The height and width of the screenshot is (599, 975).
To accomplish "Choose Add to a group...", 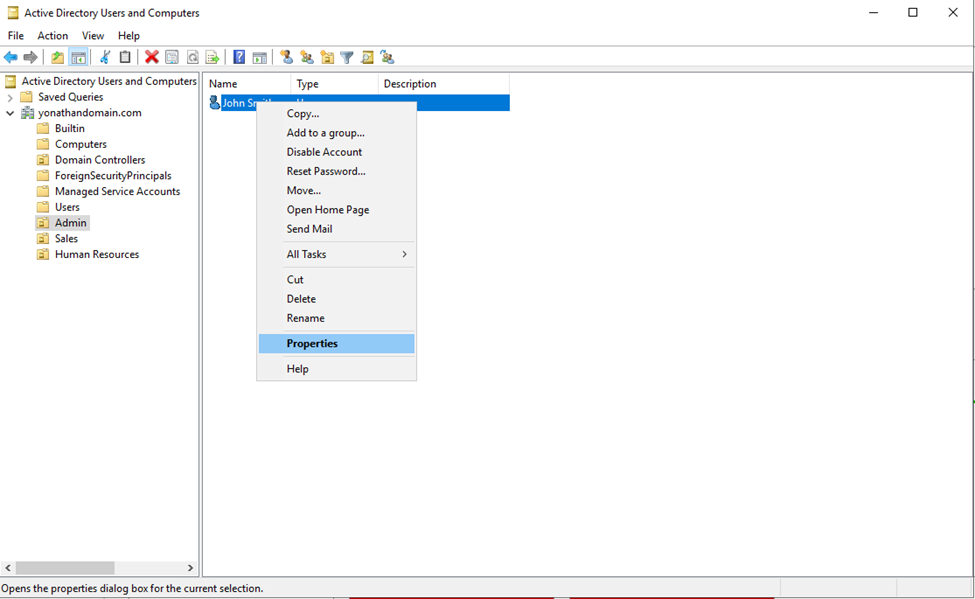I will 336,132.
